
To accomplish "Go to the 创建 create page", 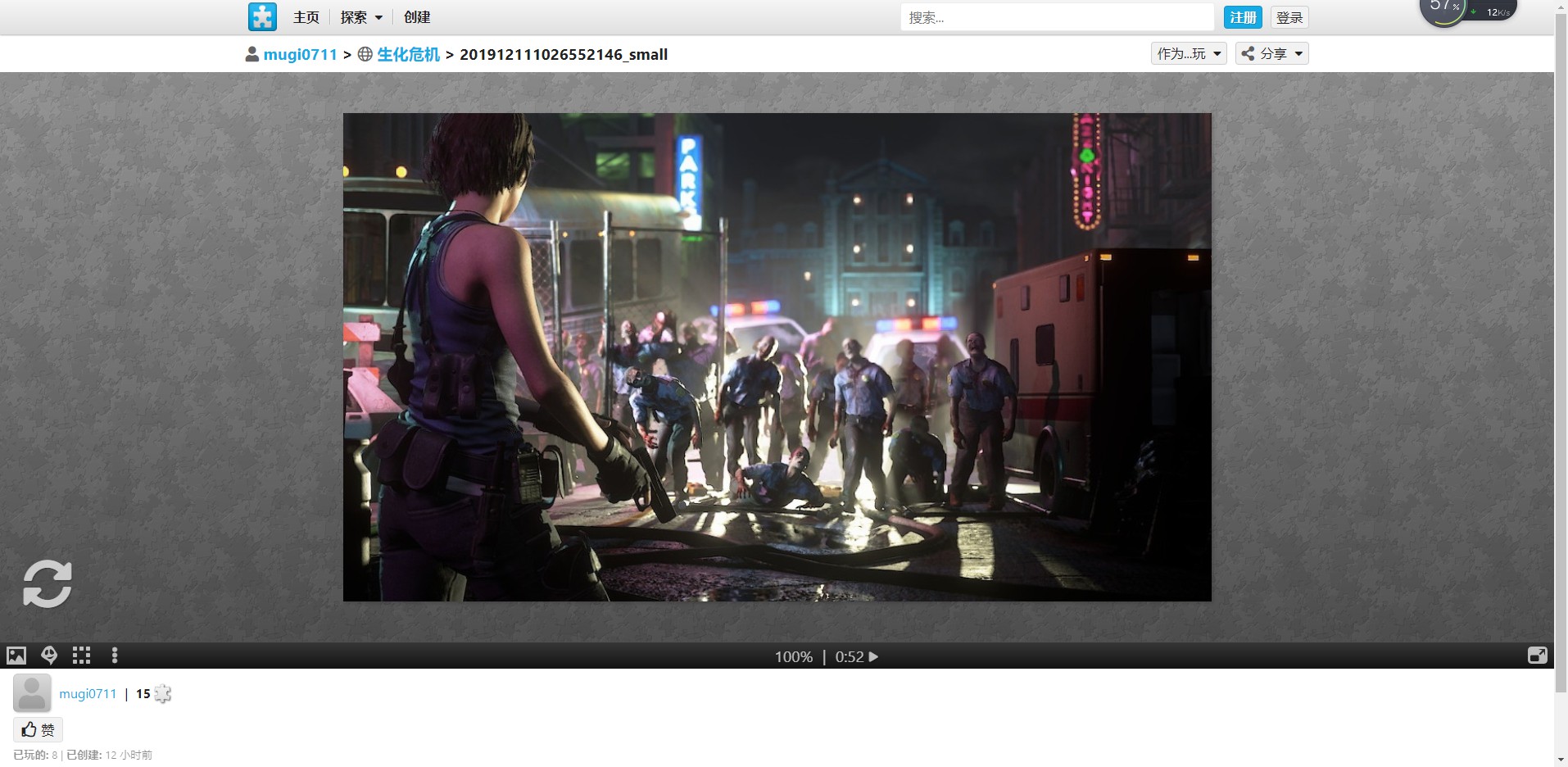I will pos(417,17).
